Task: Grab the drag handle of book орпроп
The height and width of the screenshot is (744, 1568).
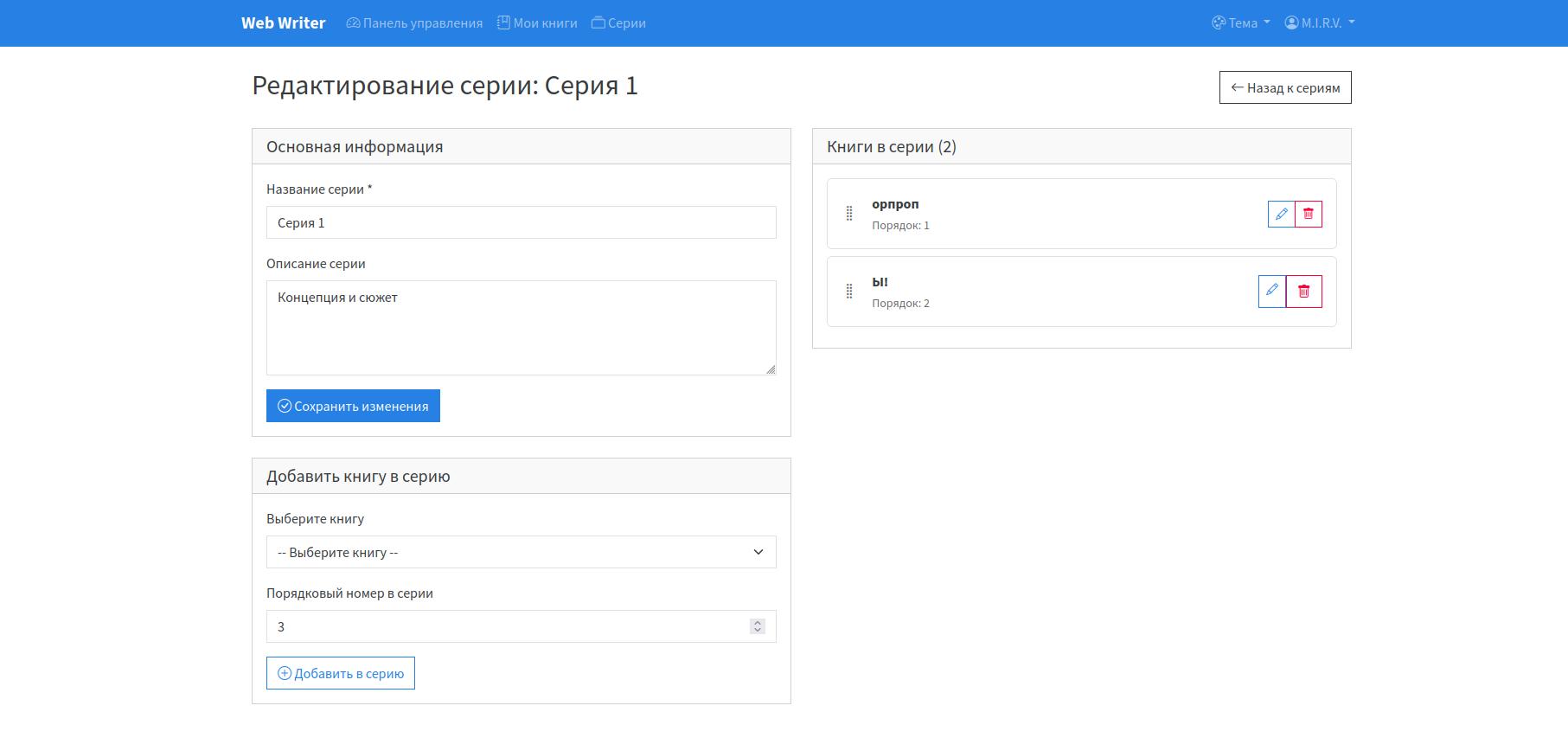Action: [x=849, y=214]
